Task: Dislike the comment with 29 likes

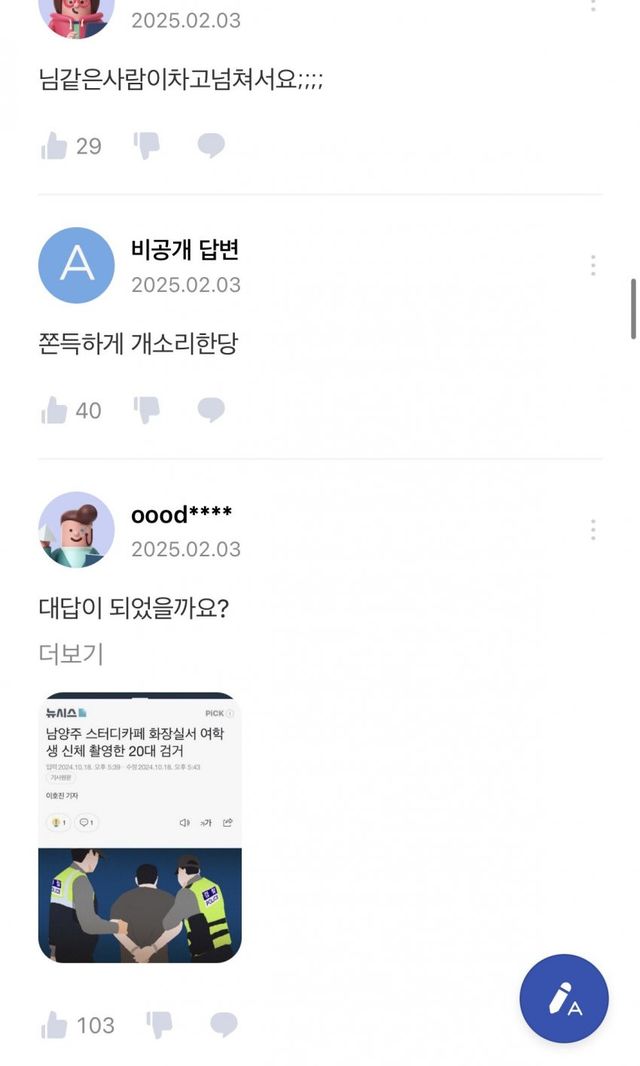Action: [x=147, y=146]
